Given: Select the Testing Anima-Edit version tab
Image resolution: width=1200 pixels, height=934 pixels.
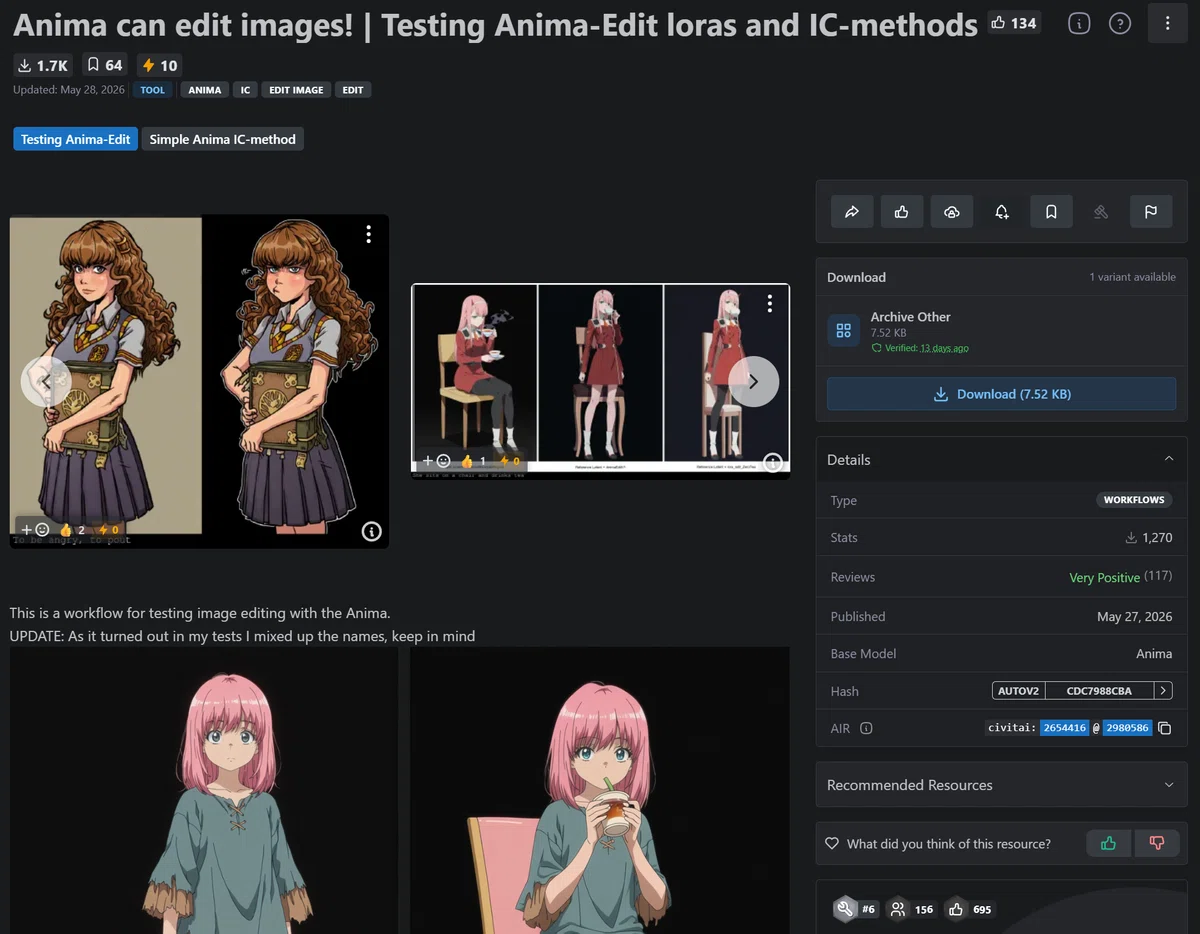Looking at the screenshot, I should tap(75, 139).
